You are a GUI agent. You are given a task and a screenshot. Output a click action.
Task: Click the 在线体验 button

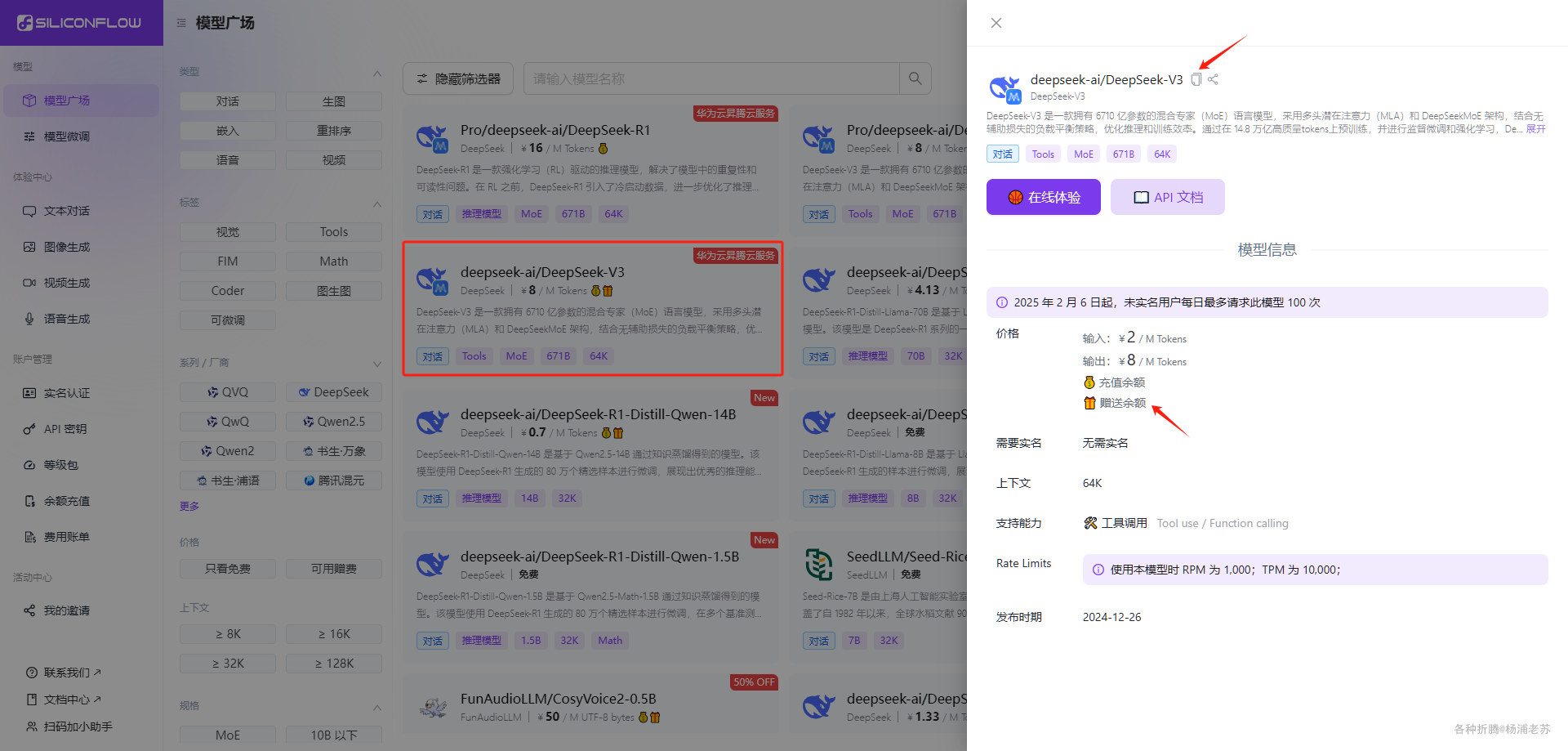(1044, 197)
